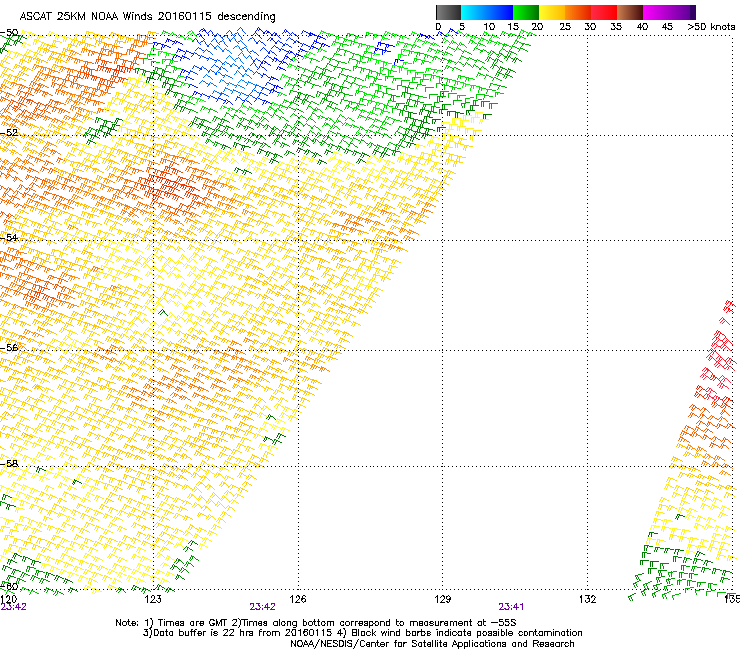
Task: Click the '>50 knots' legend label
Action: click(711, 27)
